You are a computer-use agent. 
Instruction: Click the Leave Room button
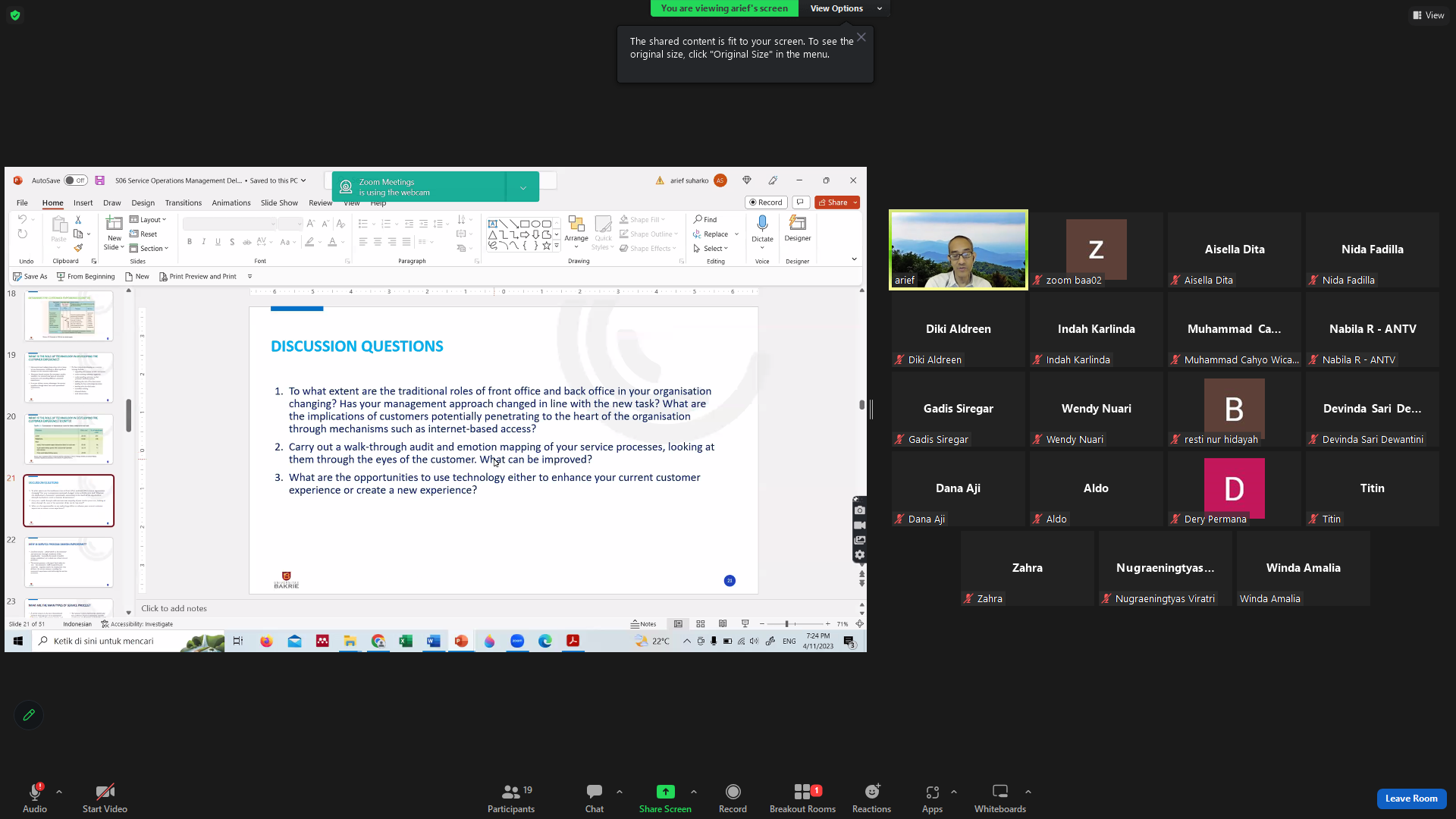1411,799
